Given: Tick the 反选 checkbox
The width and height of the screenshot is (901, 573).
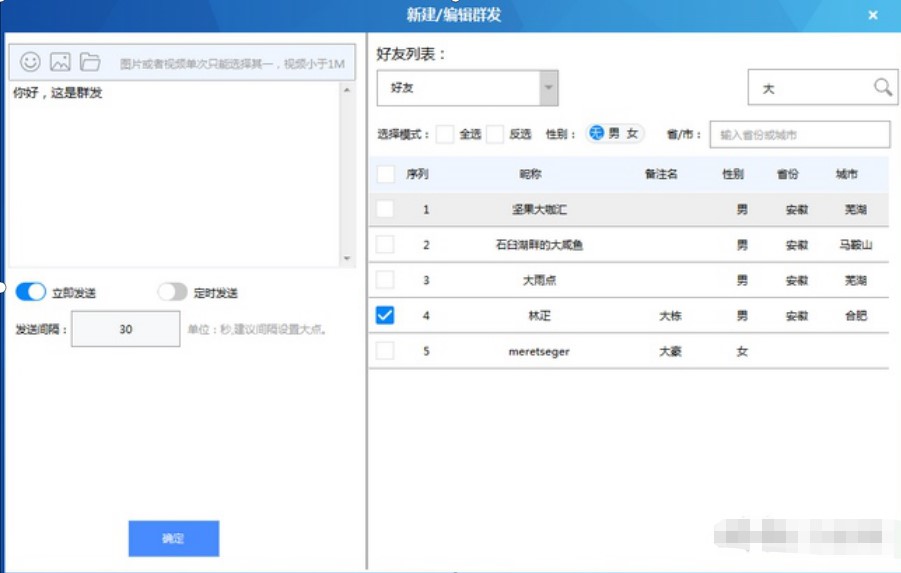Looking at the screenshot, I should pyautogui.click(x=495, y=134).
